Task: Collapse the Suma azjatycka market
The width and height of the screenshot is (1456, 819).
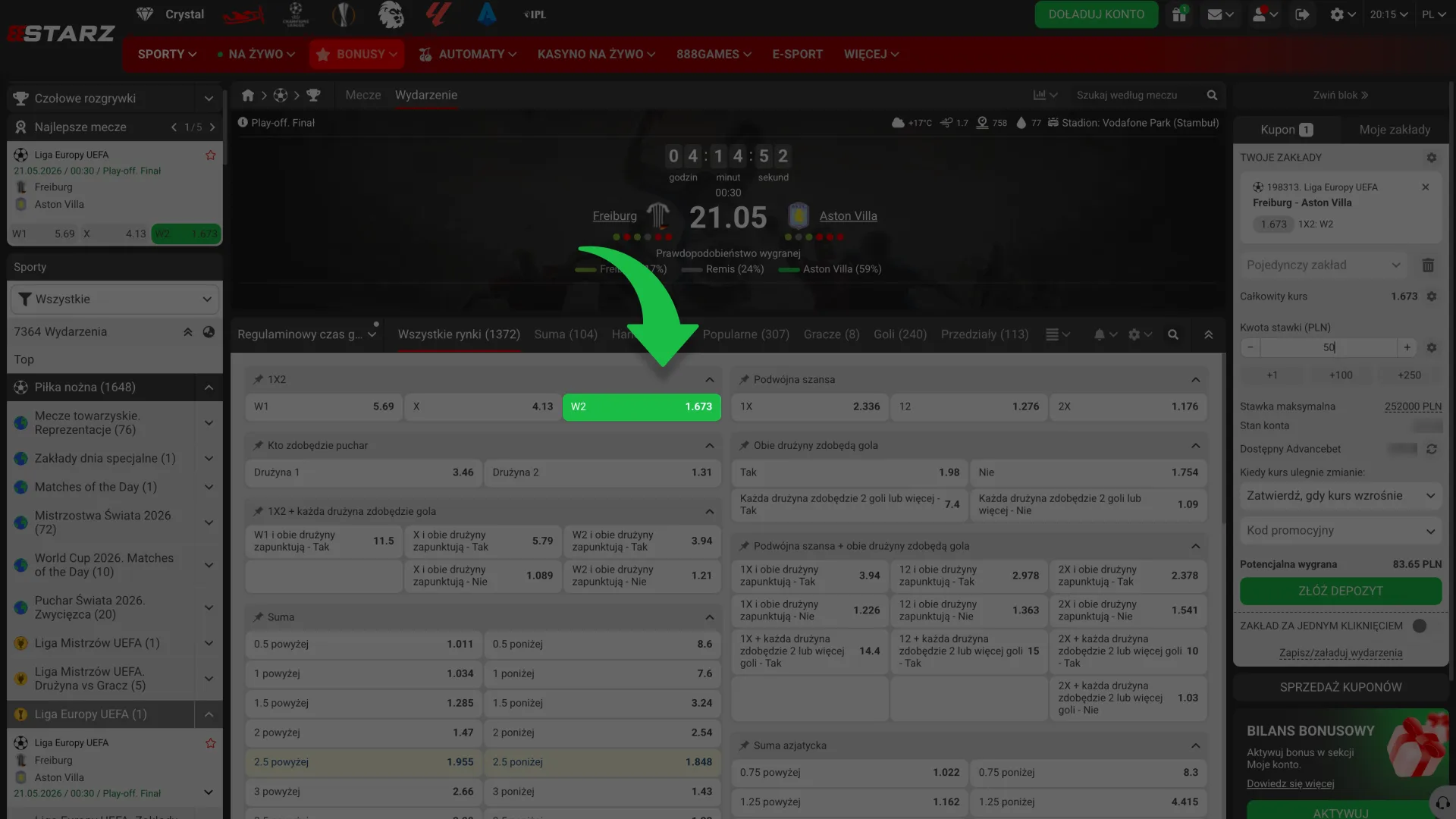Action: [1196, 745]
